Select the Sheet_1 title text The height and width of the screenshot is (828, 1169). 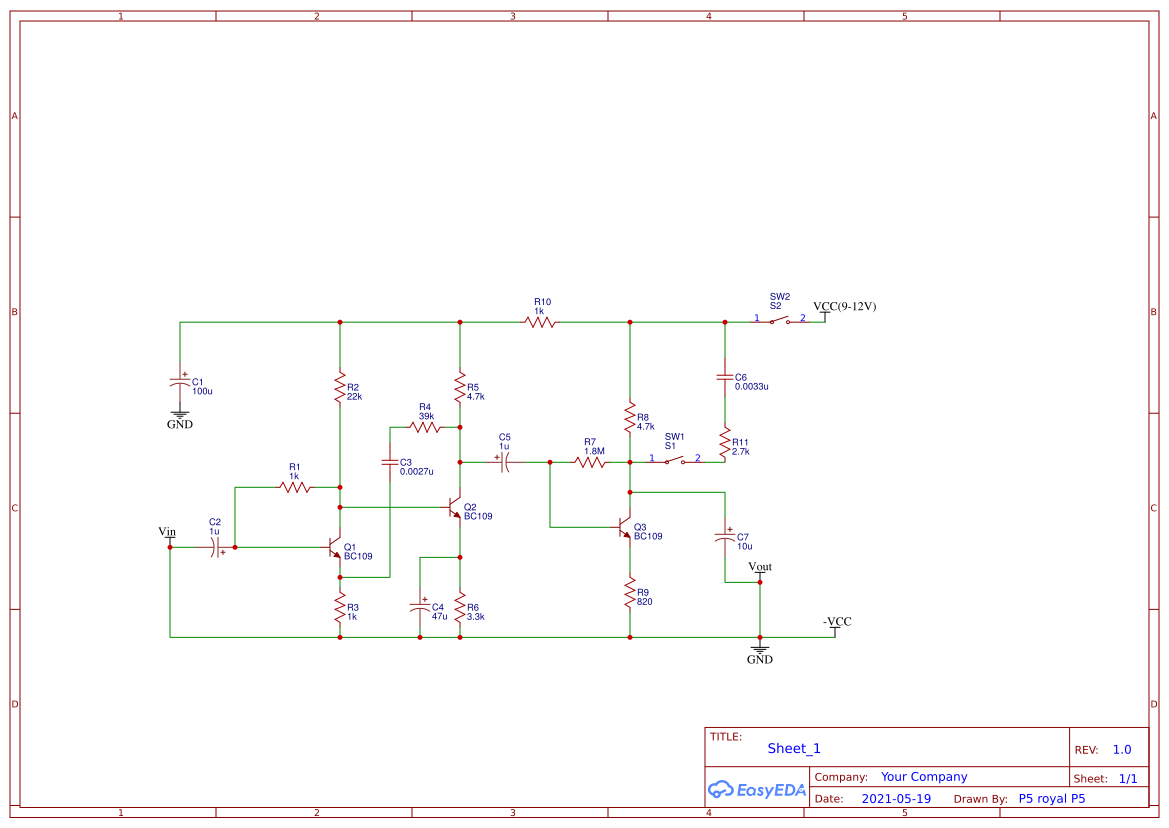(792, 748)
